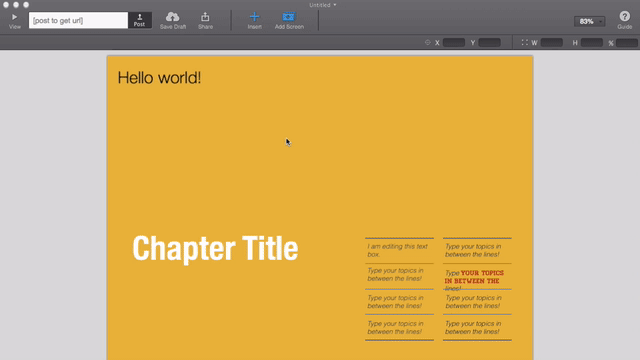This screenshot has width=640, height=360.
Task: Click the position crosshair icon beside X
Action: point(428,42)
